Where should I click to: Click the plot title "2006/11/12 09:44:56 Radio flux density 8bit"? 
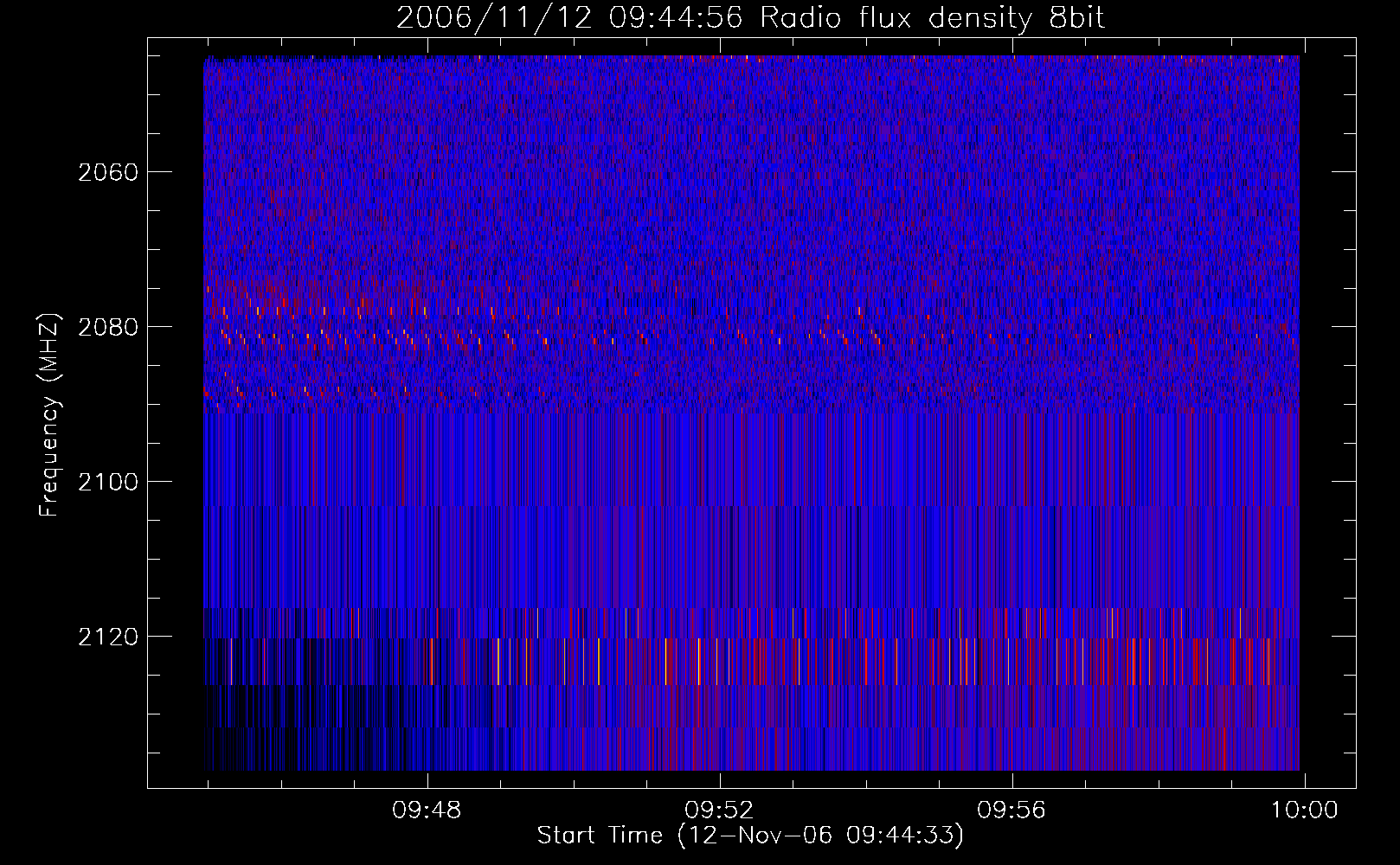click(x=750, y=19)
